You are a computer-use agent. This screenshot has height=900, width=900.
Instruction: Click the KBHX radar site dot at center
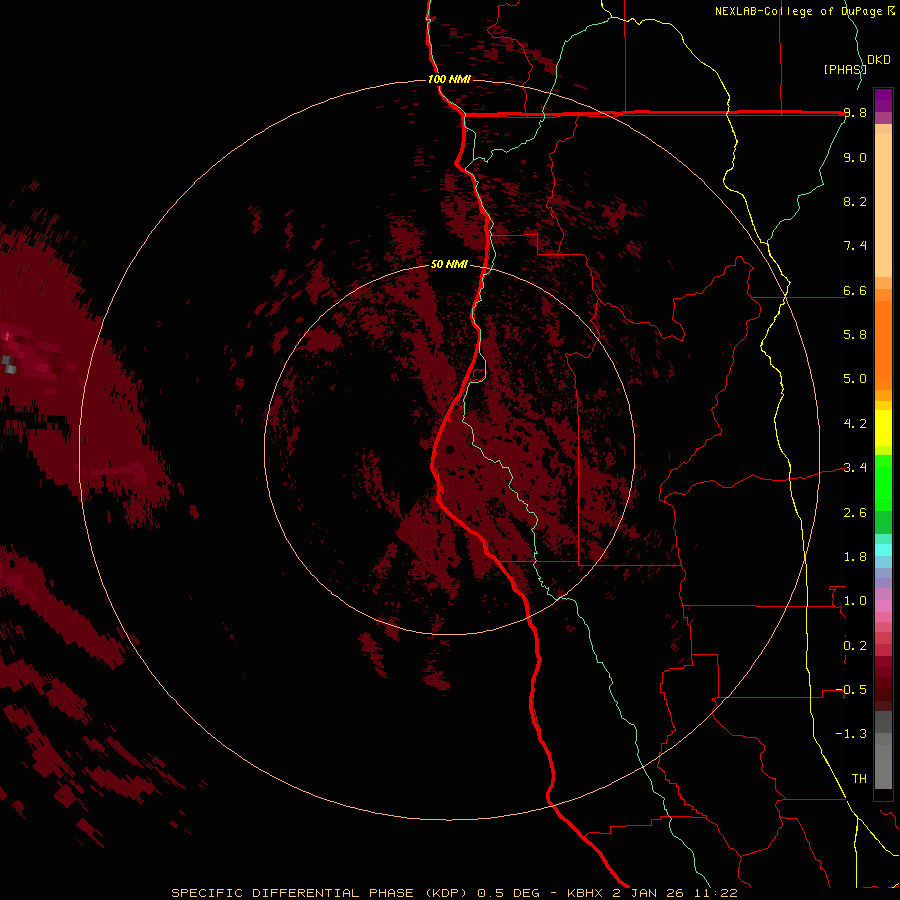(450, 450)
